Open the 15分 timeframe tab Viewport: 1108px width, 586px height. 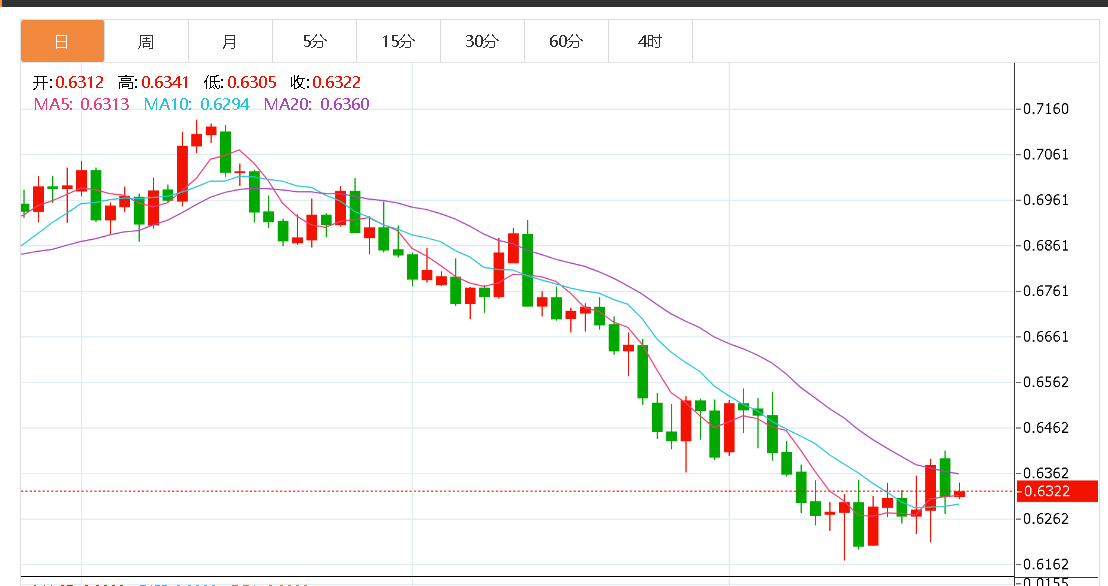pos(399,41)
